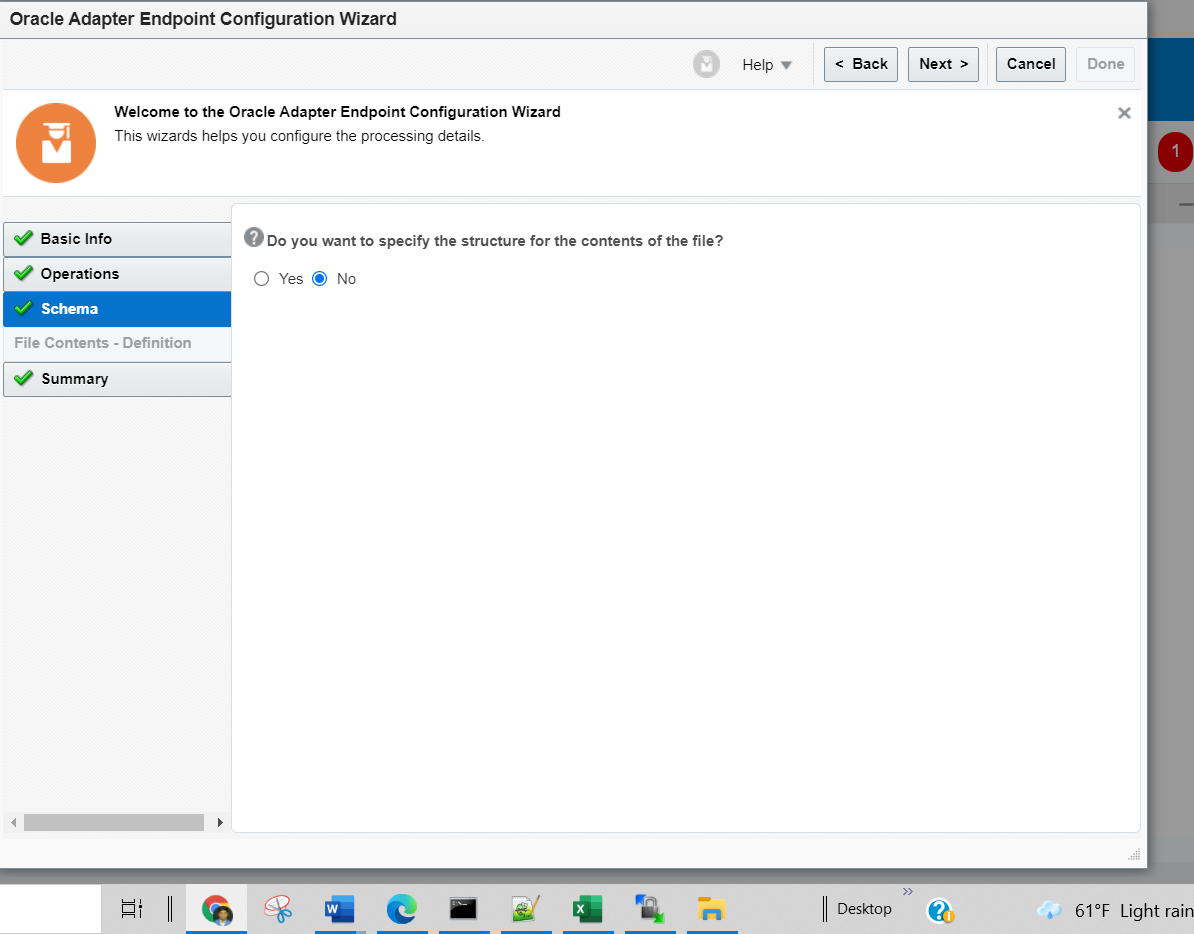Open Snipping Tool from the taskbar
Viewport: 1194px width, 934px height.
point(278,909)
